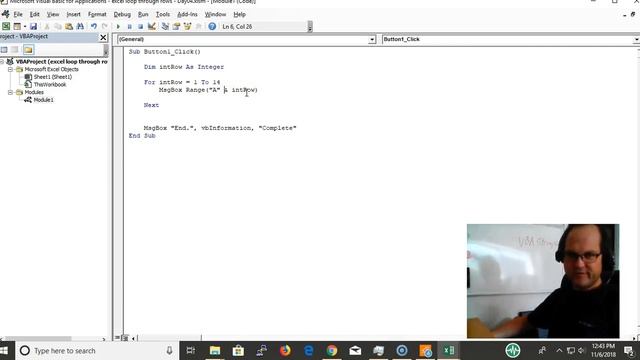
Task: Switch to Microsoft Excel view icon
Action: 6,27
